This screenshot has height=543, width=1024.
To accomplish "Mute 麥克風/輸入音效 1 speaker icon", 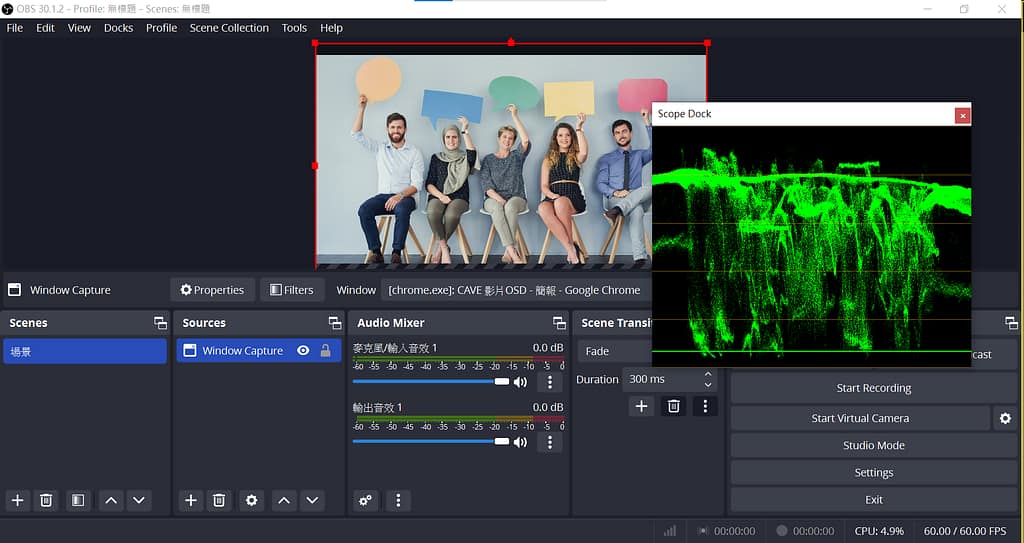I will [520, 382].
